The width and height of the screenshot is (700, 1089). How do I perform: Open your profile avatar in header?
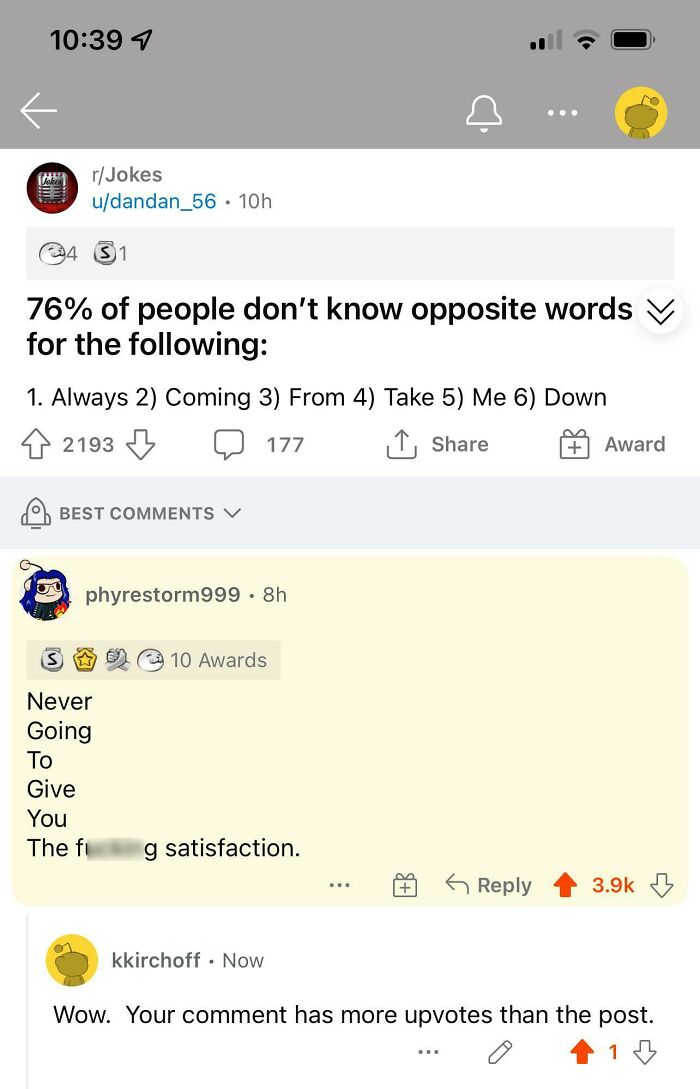(x=640, y=113)
